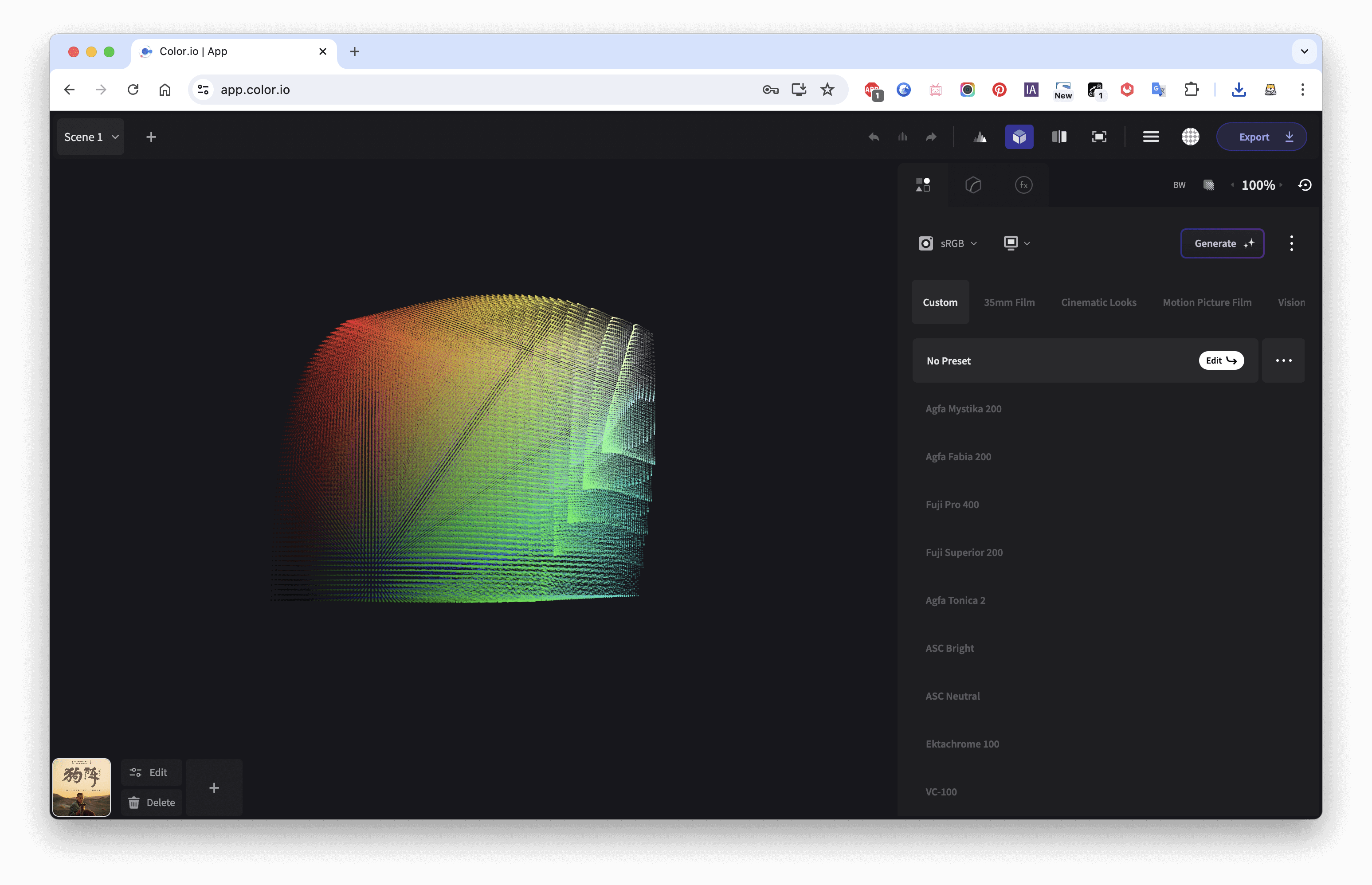Select the Agfa Mystika 200 preset
The width and height of the screenshot is (1372, 885).
pyautogui.click(x=963, y=409)
